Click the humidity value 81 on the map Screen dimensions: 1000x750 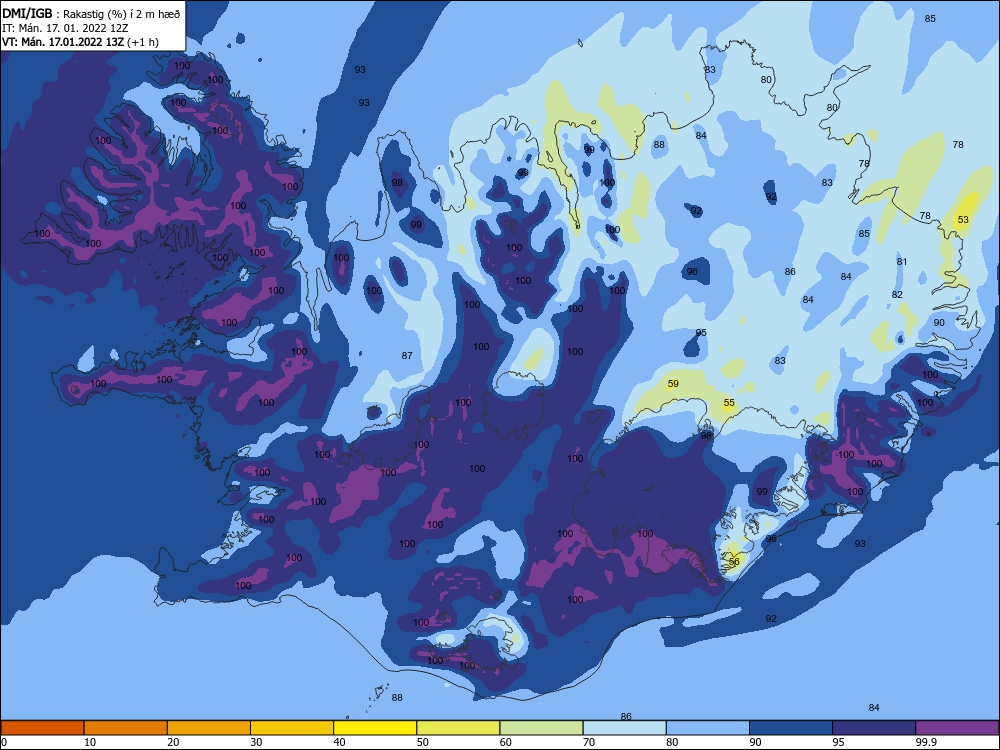[x=902, y=261]
